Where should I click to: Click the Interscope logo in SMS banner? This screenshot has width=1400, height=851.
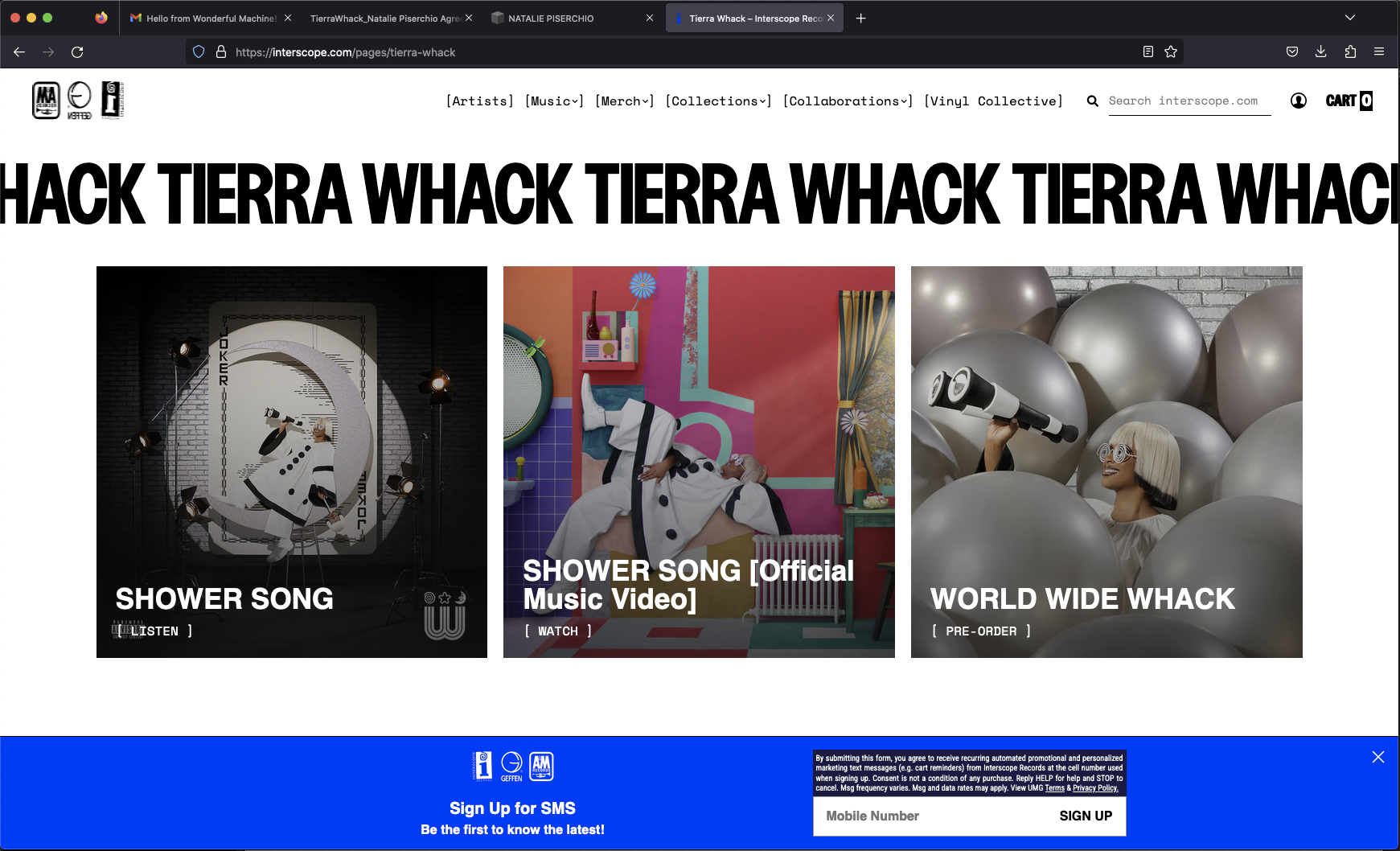(482, 767)
